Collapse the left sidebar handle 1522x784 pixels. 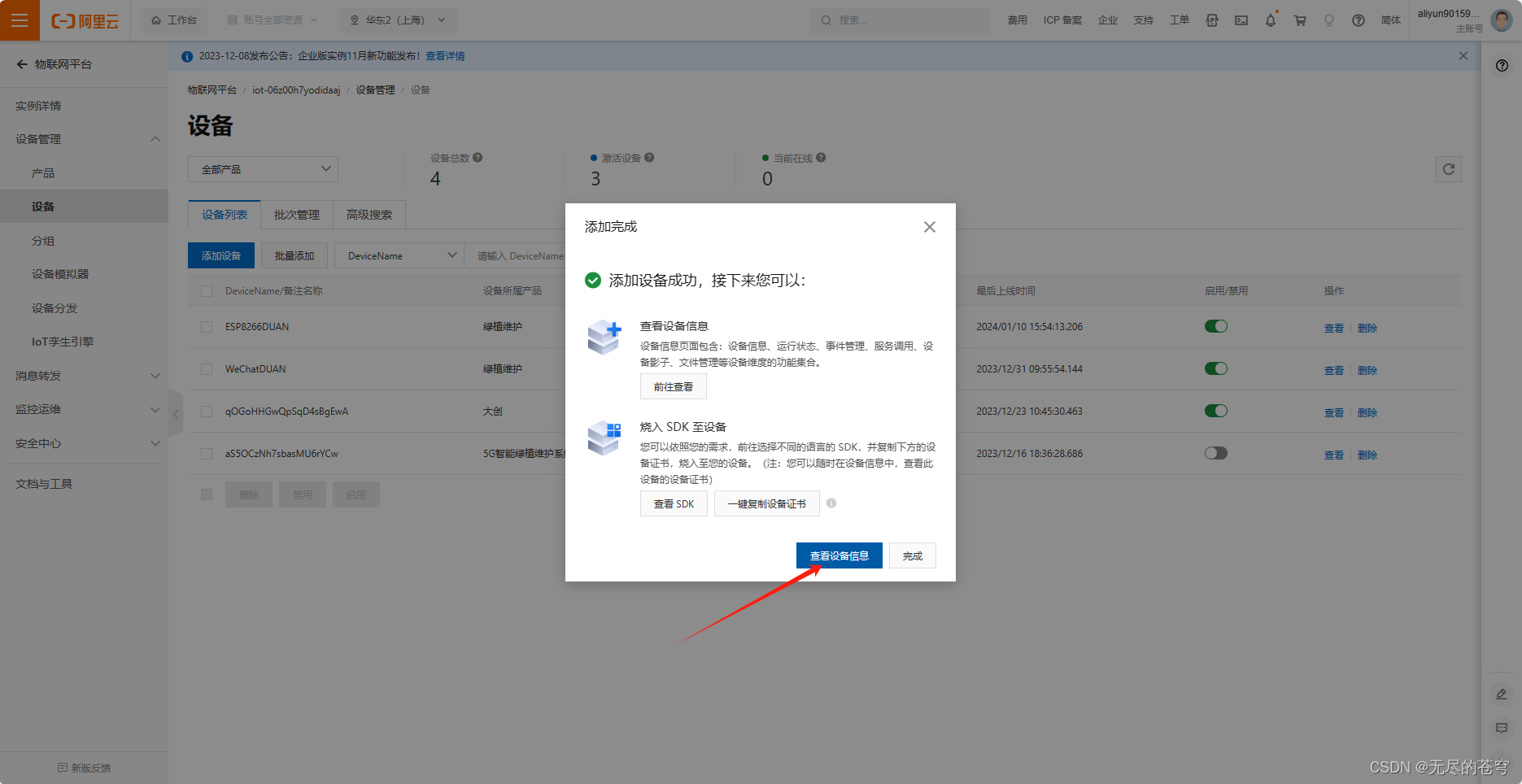176,414
